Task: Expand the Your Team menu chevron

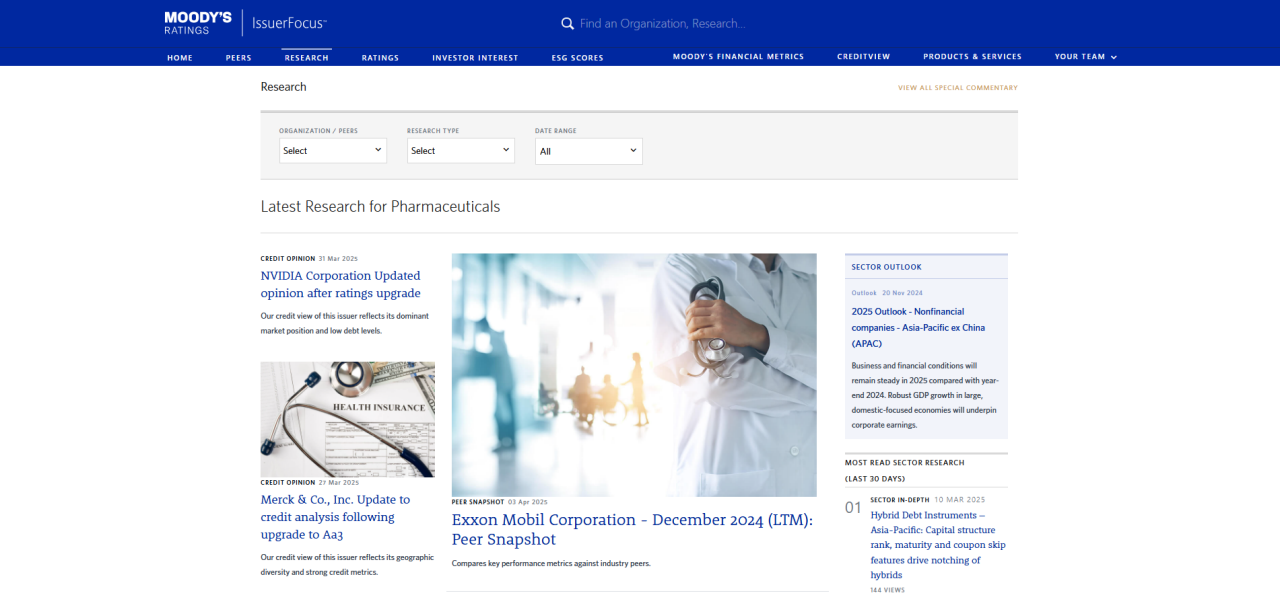Action: (x=1114, y=58)
